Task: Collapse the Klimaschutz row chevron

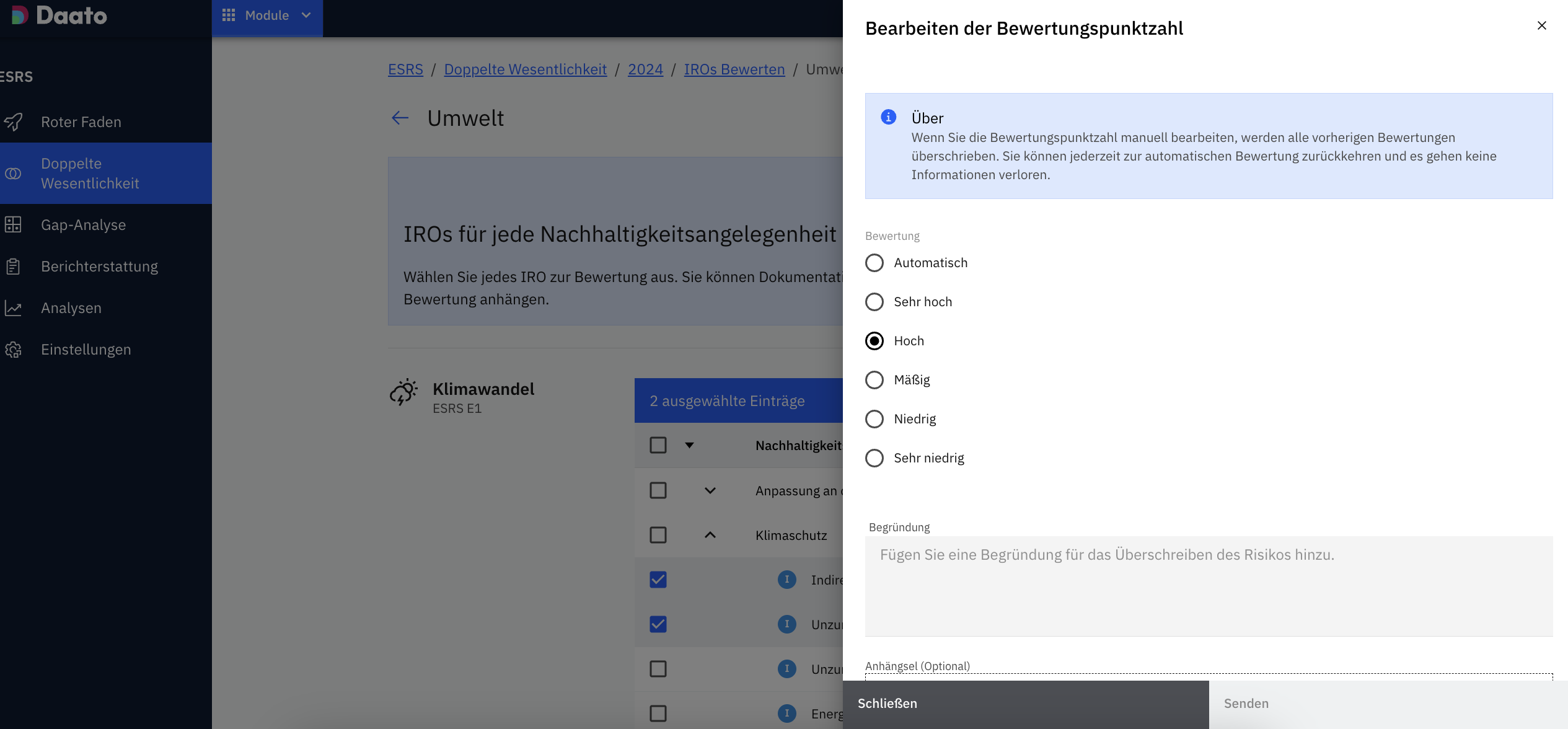Action: (x=710, y=535)
